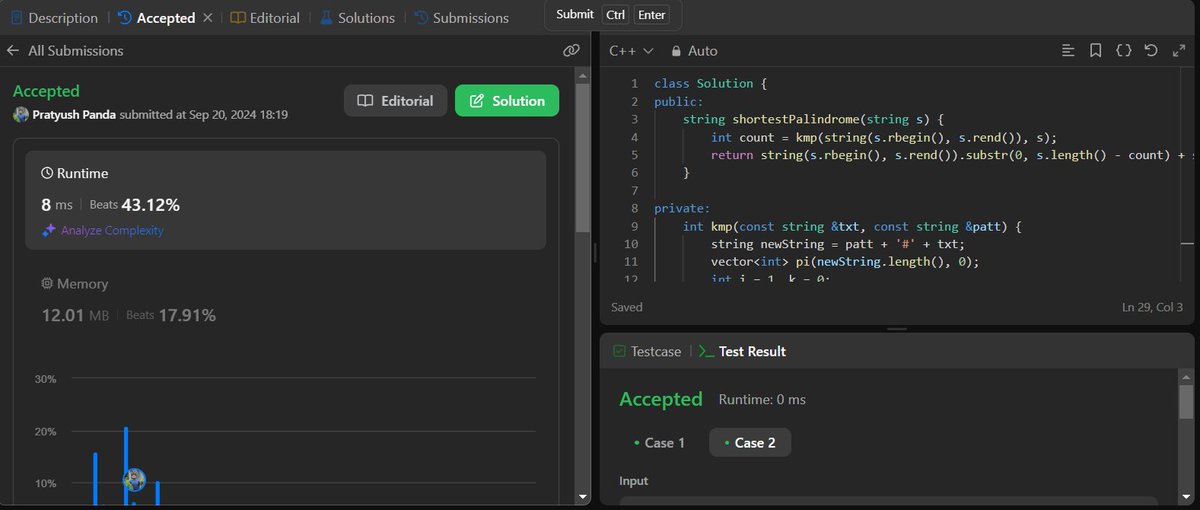Close the Accepted tab
This screenshot has width=1200, height=510.
(208, 18)
